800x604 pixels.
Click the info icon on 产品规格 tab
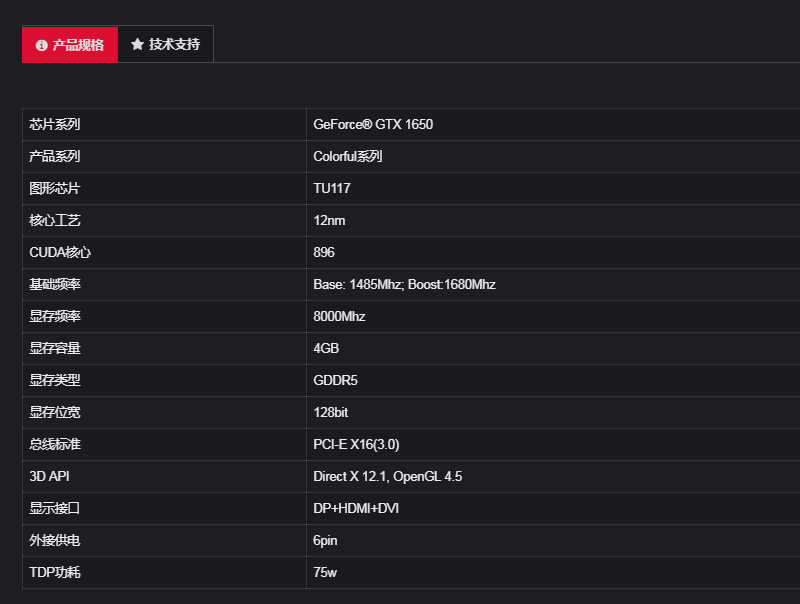(41, 45)
